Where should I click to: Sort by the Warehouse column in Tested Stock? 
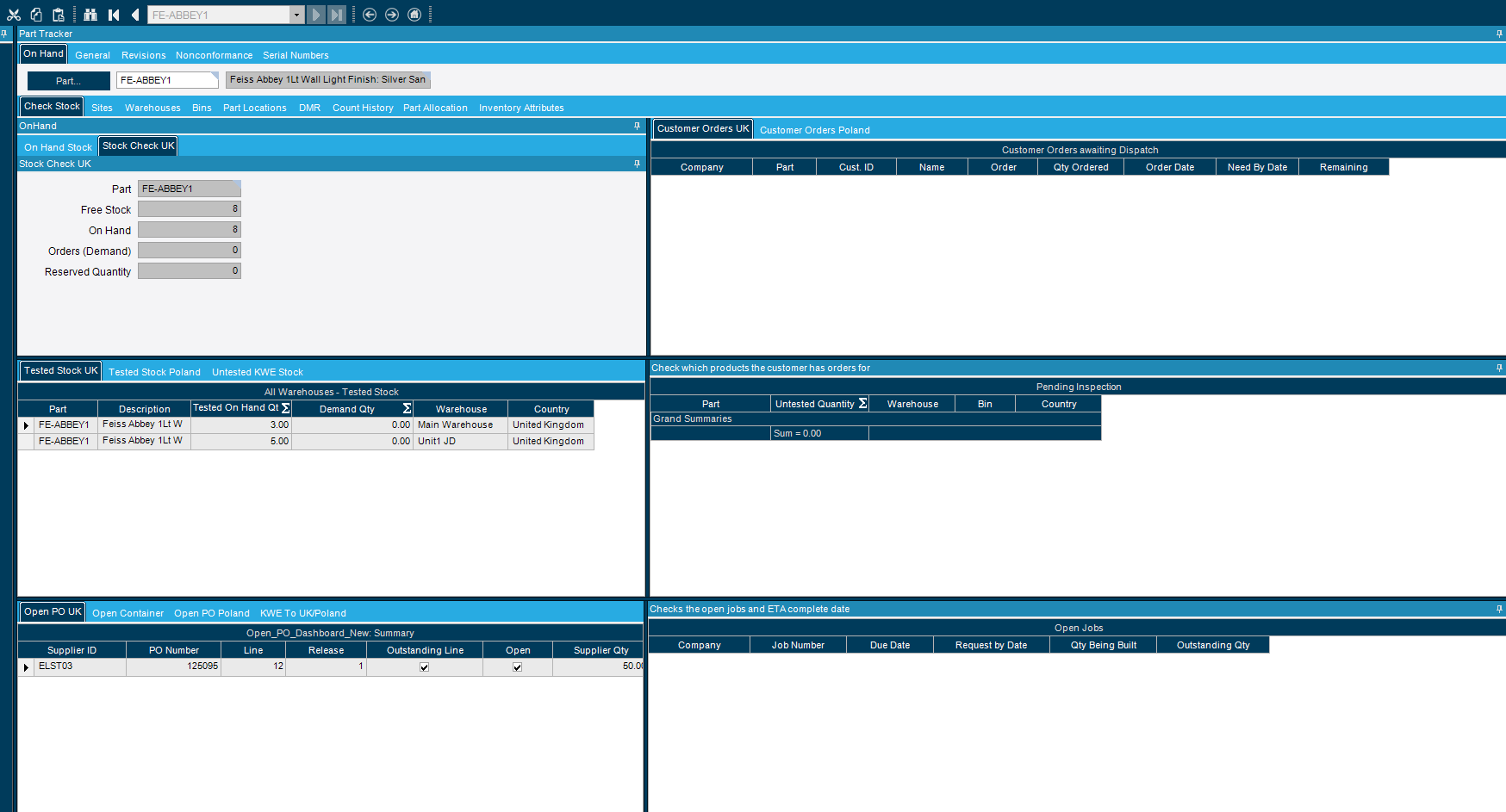coord(461,409)
